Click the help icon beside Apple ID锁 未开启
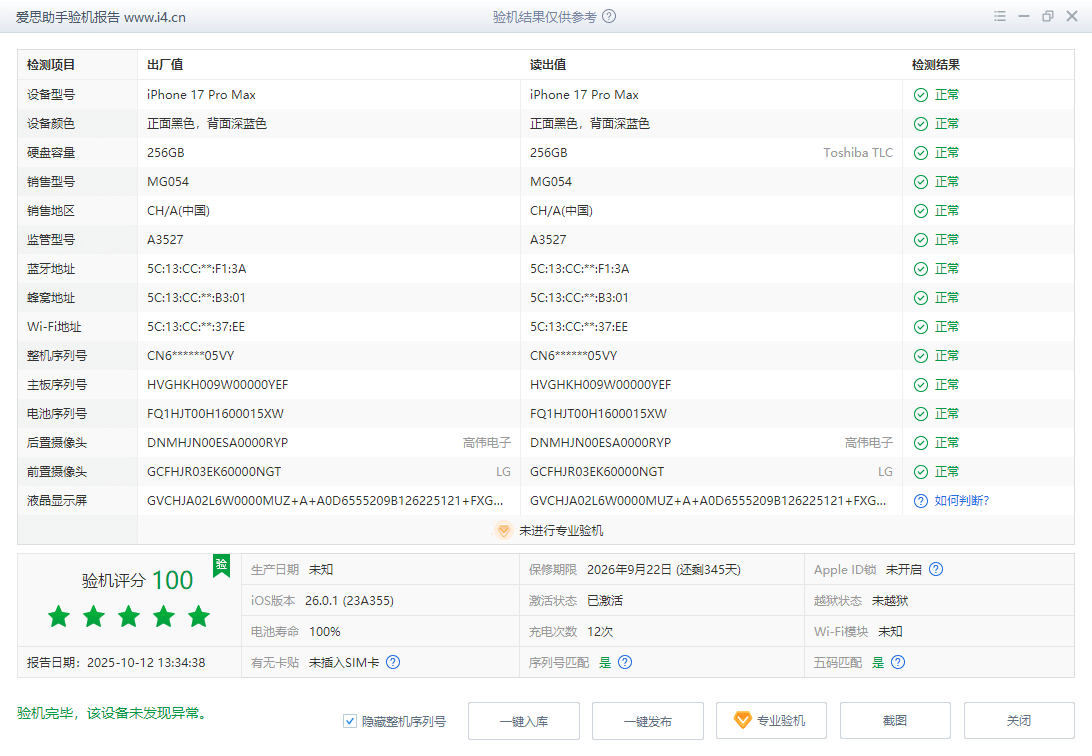This screenshot has height=756, width=1092. [x=936, y=569]
